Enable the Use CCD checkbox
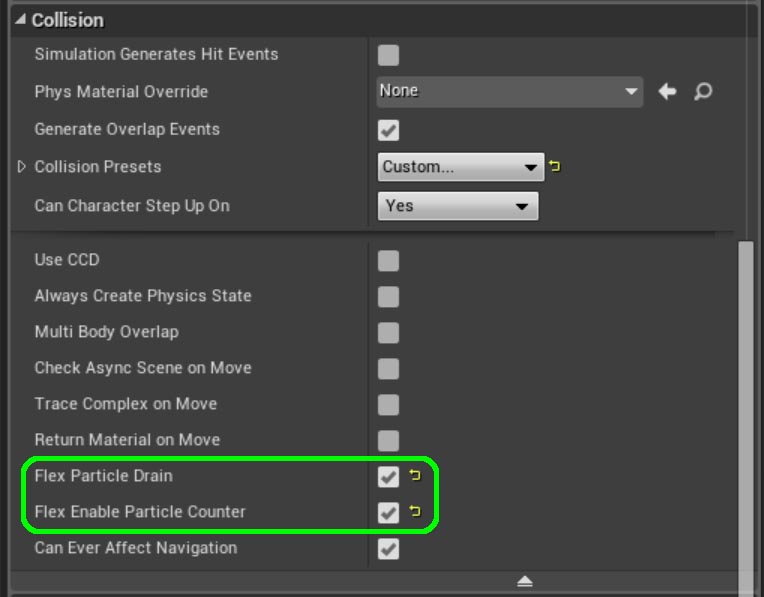Viewport: 764px width, 597px height. coord(388,260)
